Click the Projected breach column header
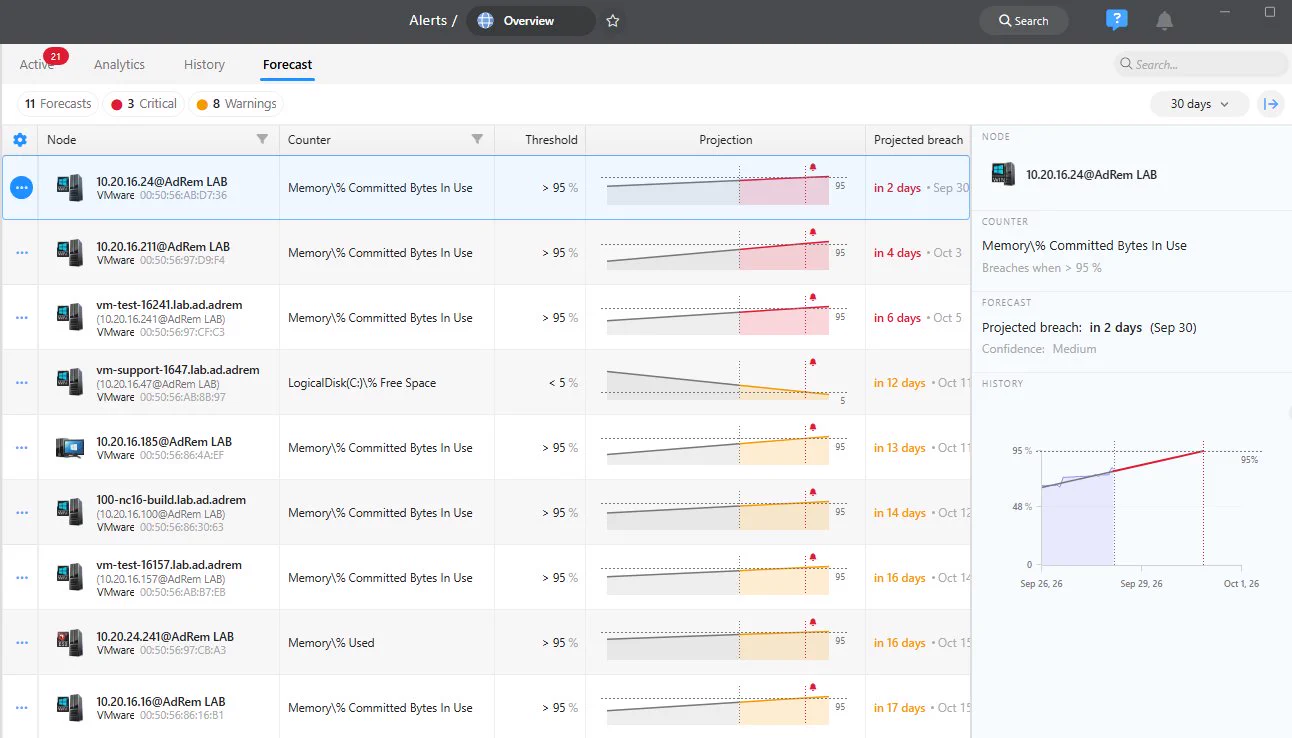This screenshot has height=738, width=1292. 918,140
